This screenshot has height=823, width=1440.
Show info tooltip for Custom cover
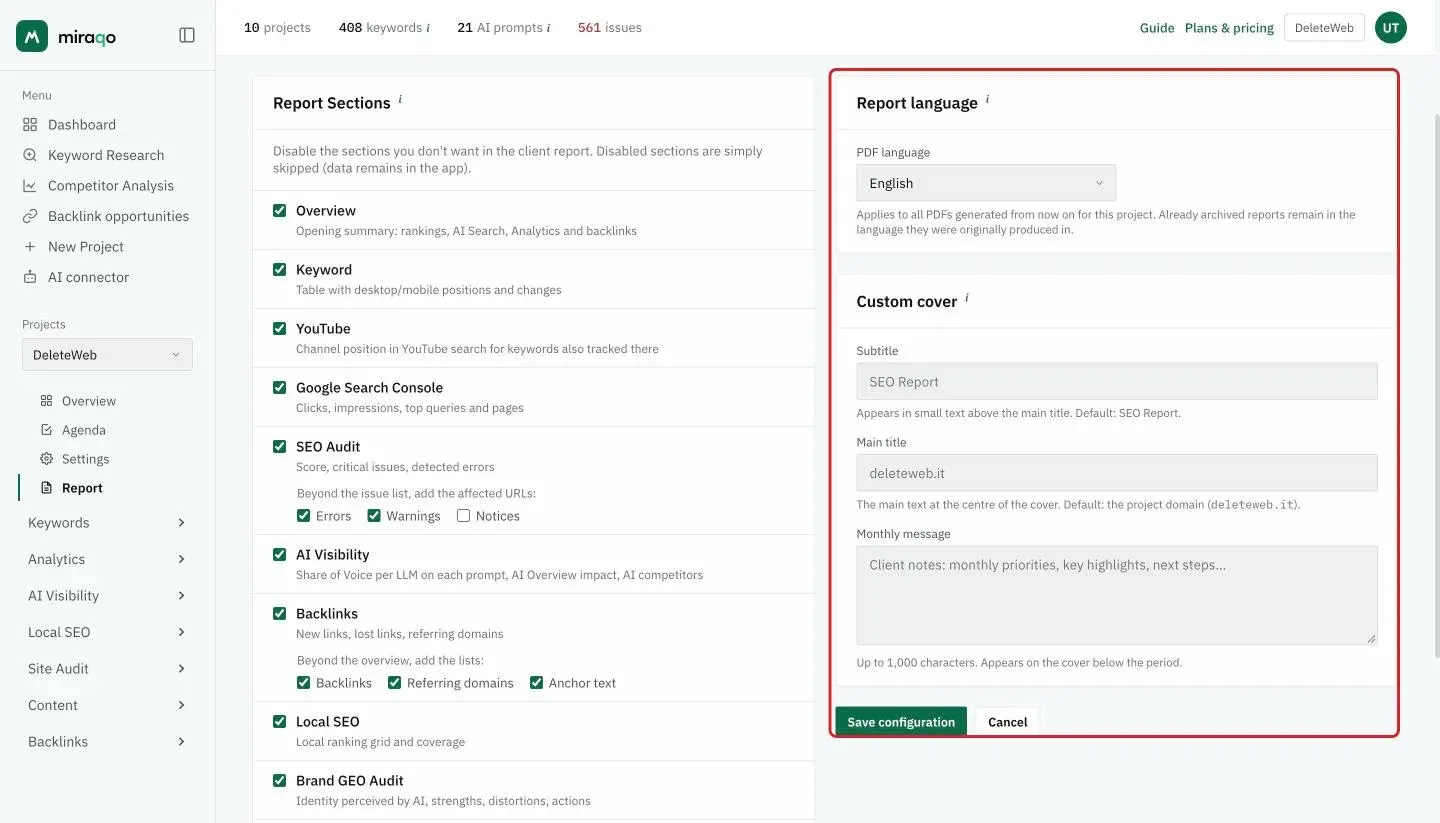(x=966, y=298)
